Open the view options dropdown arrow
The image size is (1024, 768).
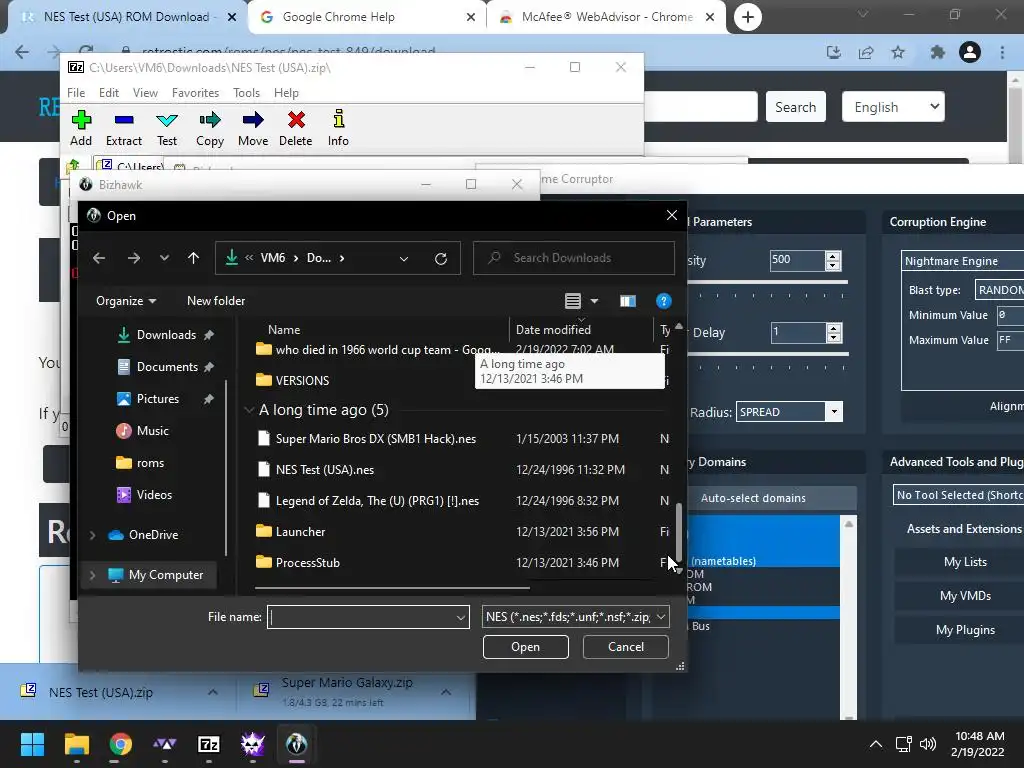click(594, 301)
